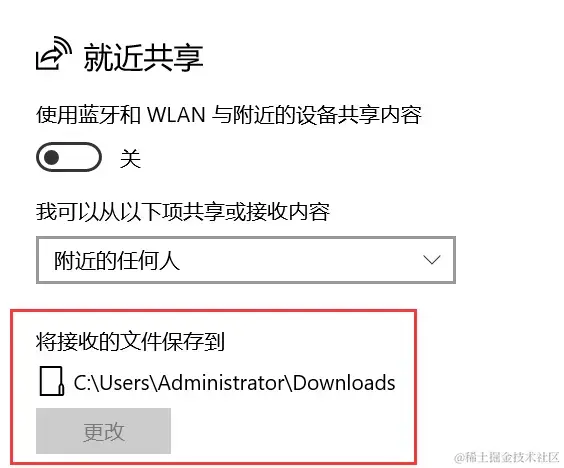Screen dimensions: 564x468
Task: Click the 稀土掘金技术社区 watermark text
Action: pyautogui.click(x=512, y=457)
